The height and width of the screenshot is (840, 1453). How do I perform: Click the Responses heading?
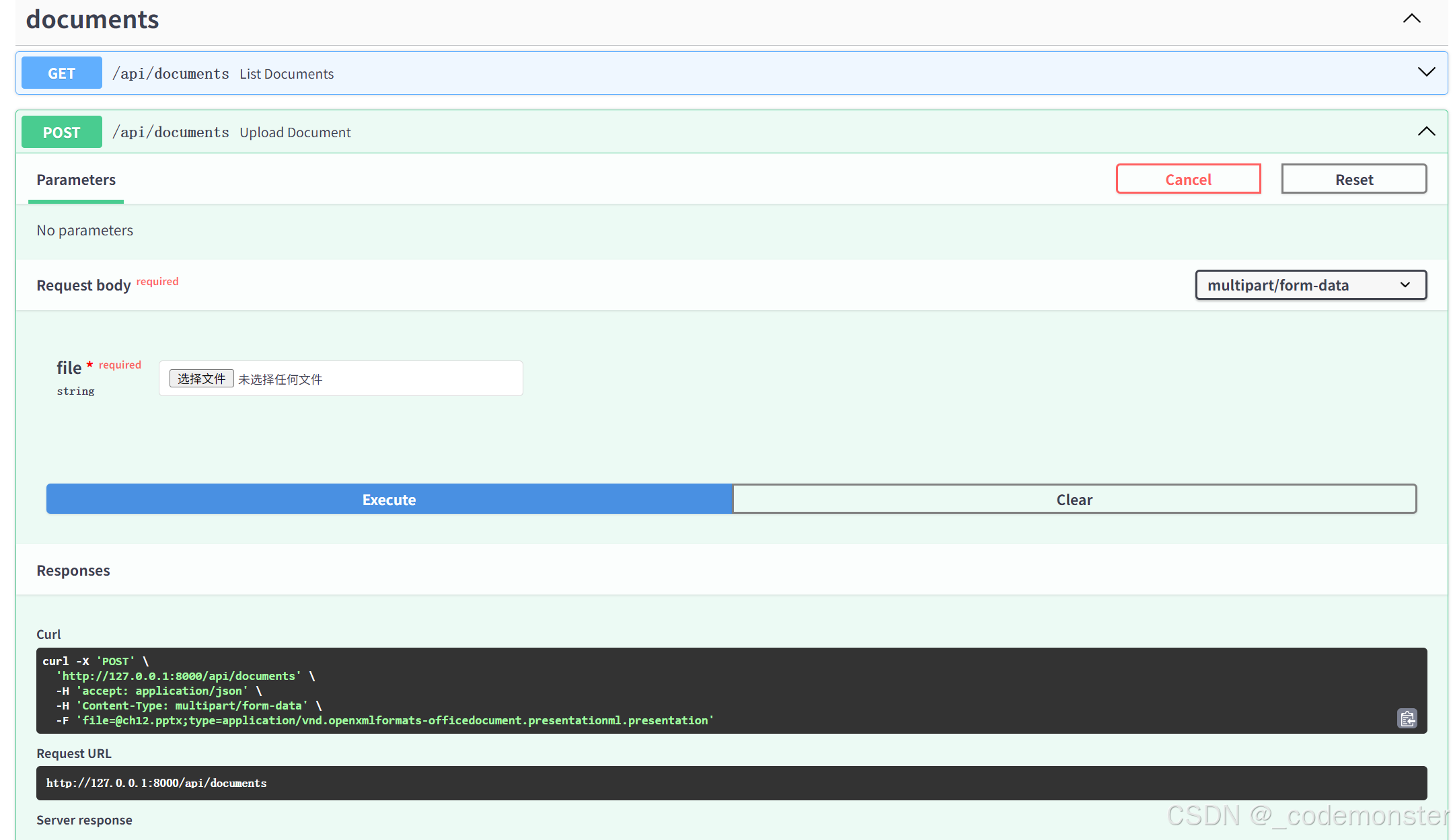point(73,570)
